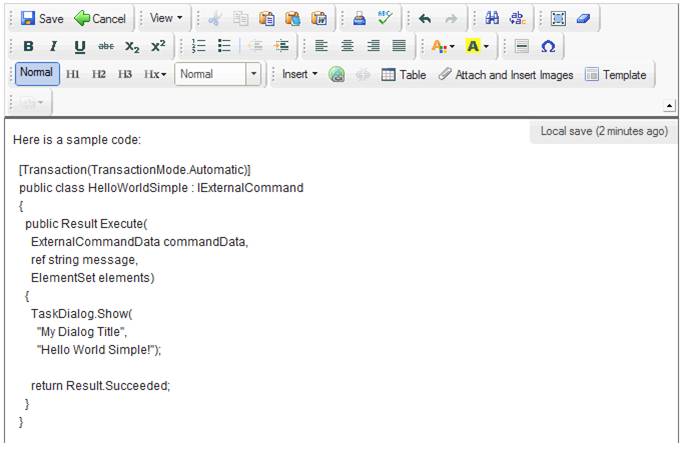Center align the text
This screenshot has width=683, height=451.
[x=347, y=46]
